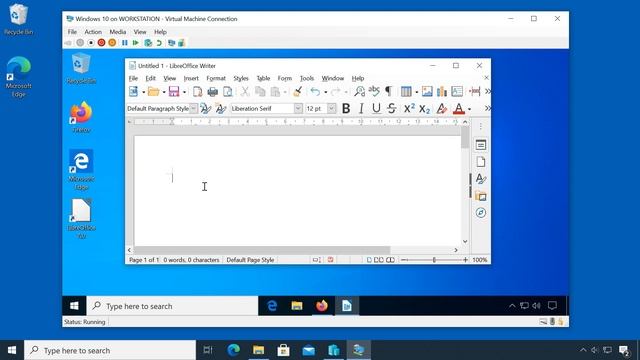Open the Open-file dropdown arrow
This screenshot has height=360, width=640.
164,92
